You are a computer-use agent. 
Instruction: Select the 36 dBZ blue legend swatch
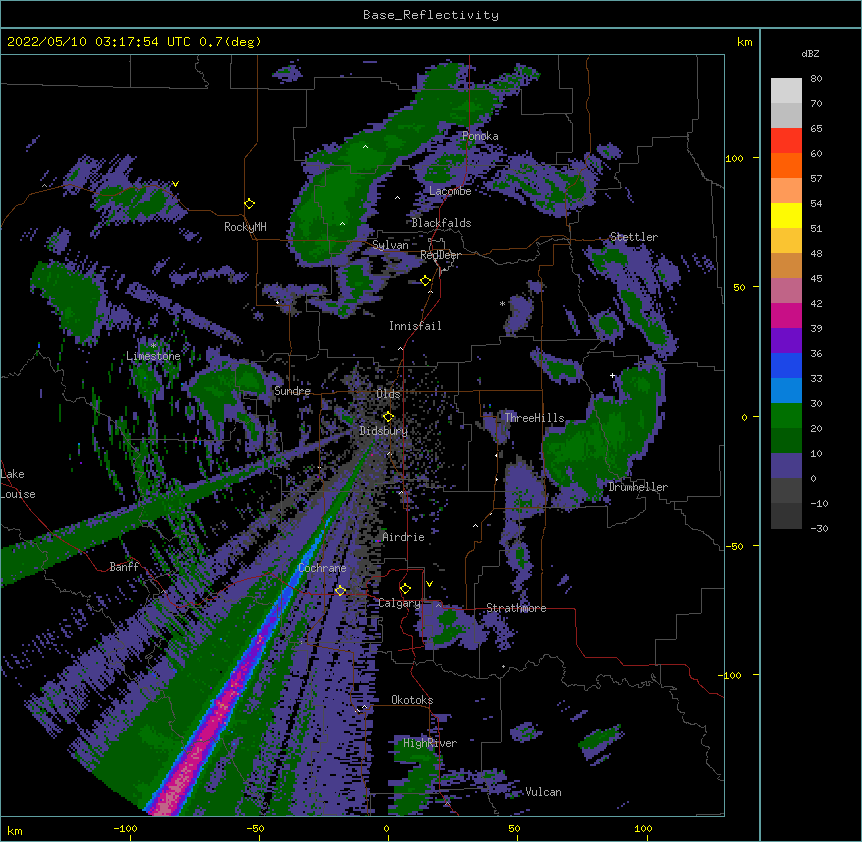point(786,365)
